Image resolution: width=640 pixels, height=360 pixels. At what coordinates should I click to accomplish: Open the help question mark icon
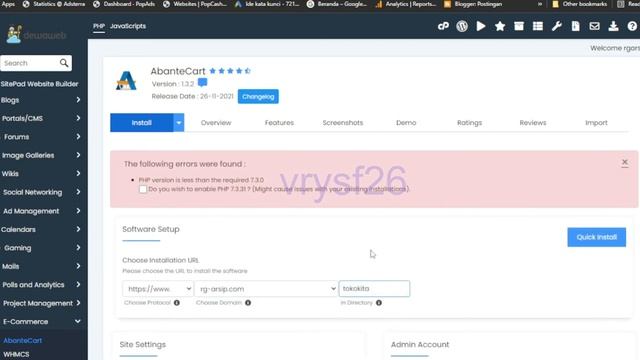[x=632, y=26]
